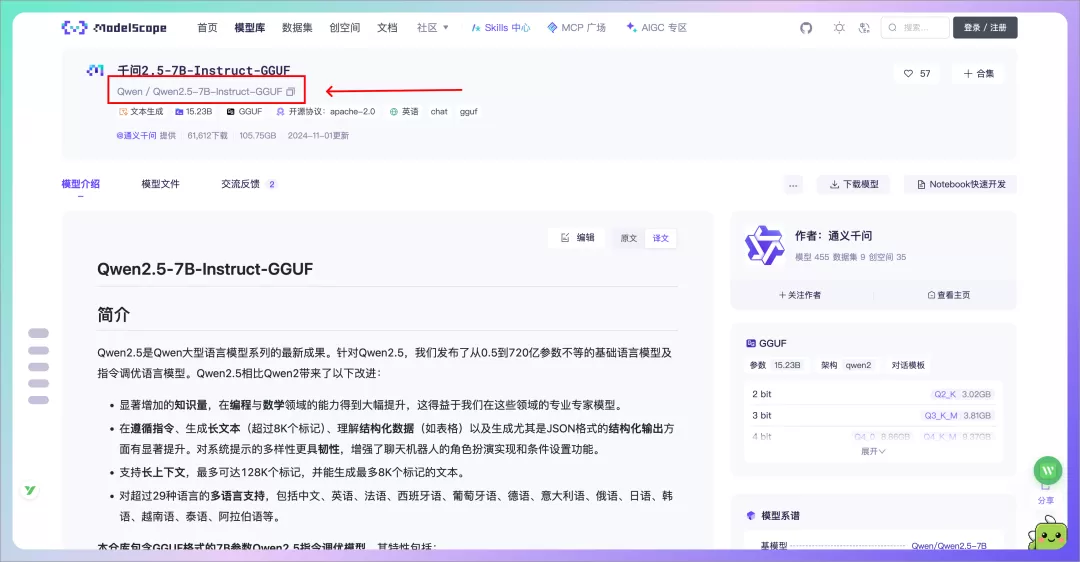
Task: Click the Q2_K 3.02GB quantization entry
Action: tap(962, 395)
